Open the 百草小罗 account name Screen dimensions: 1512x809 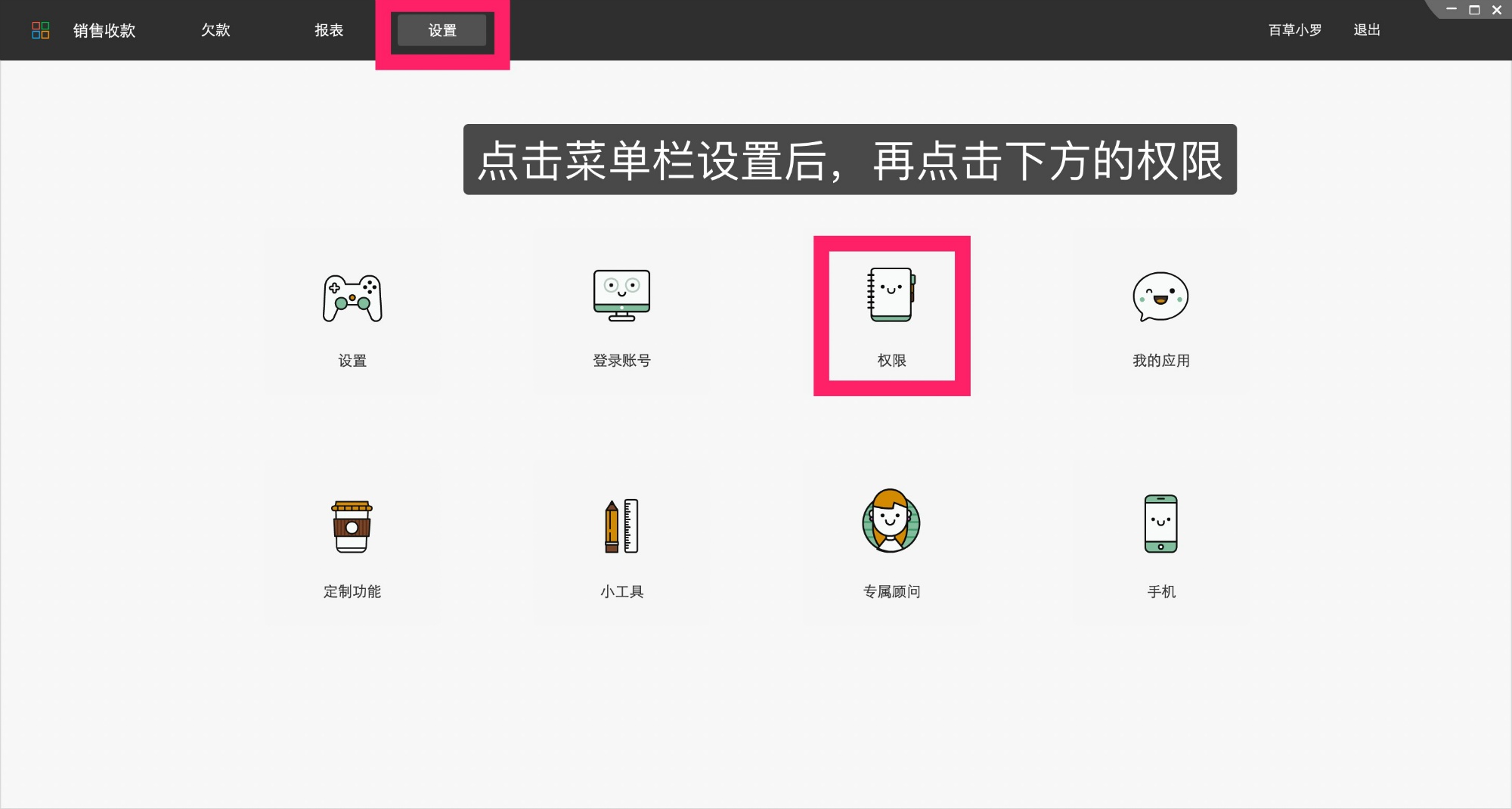pyautogui.click(x=1294, y=30)
